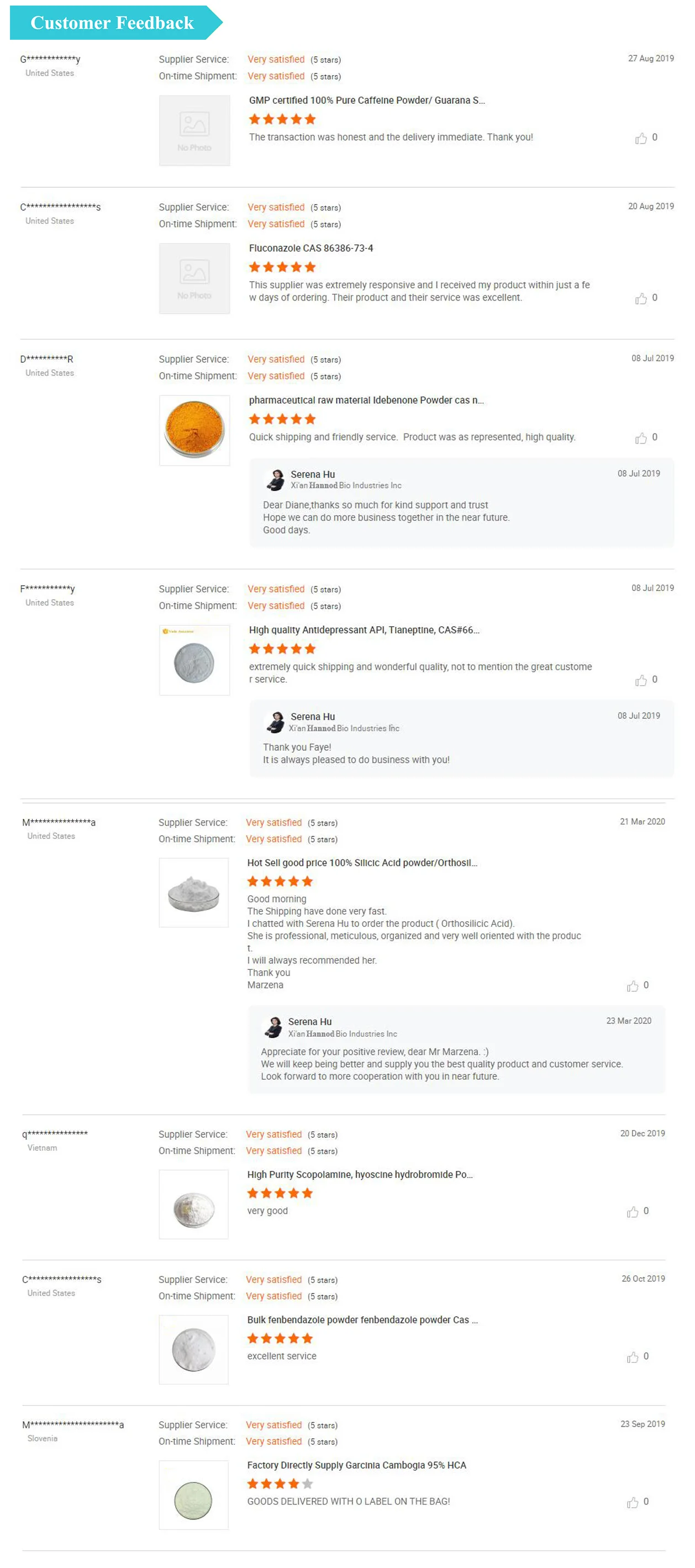695x1568 pixels.
Task: Click the orange Idebenone powder thumbnail
Action: pos(194,430)
